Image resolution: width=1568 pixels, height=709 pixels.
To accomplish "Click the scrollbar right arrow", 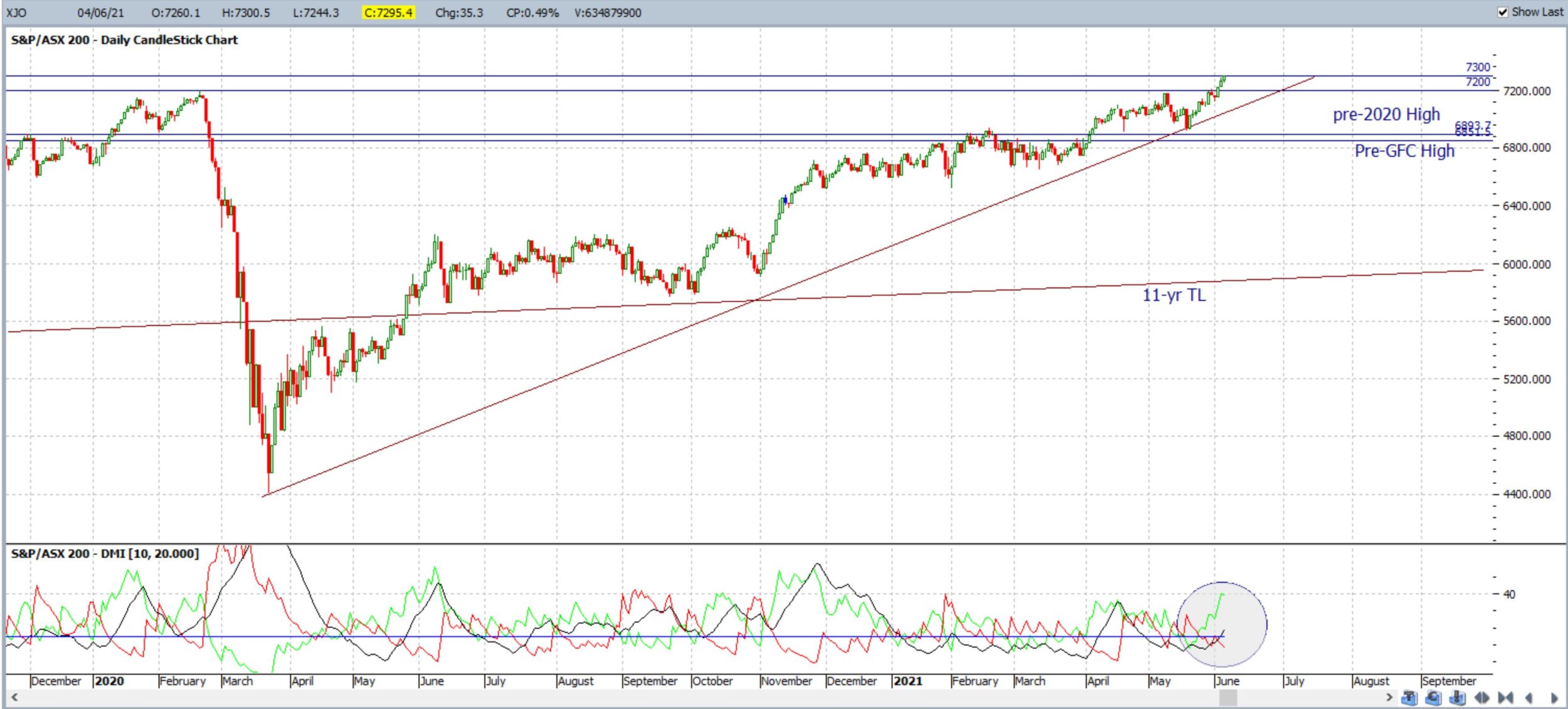I will [1389, 697].
